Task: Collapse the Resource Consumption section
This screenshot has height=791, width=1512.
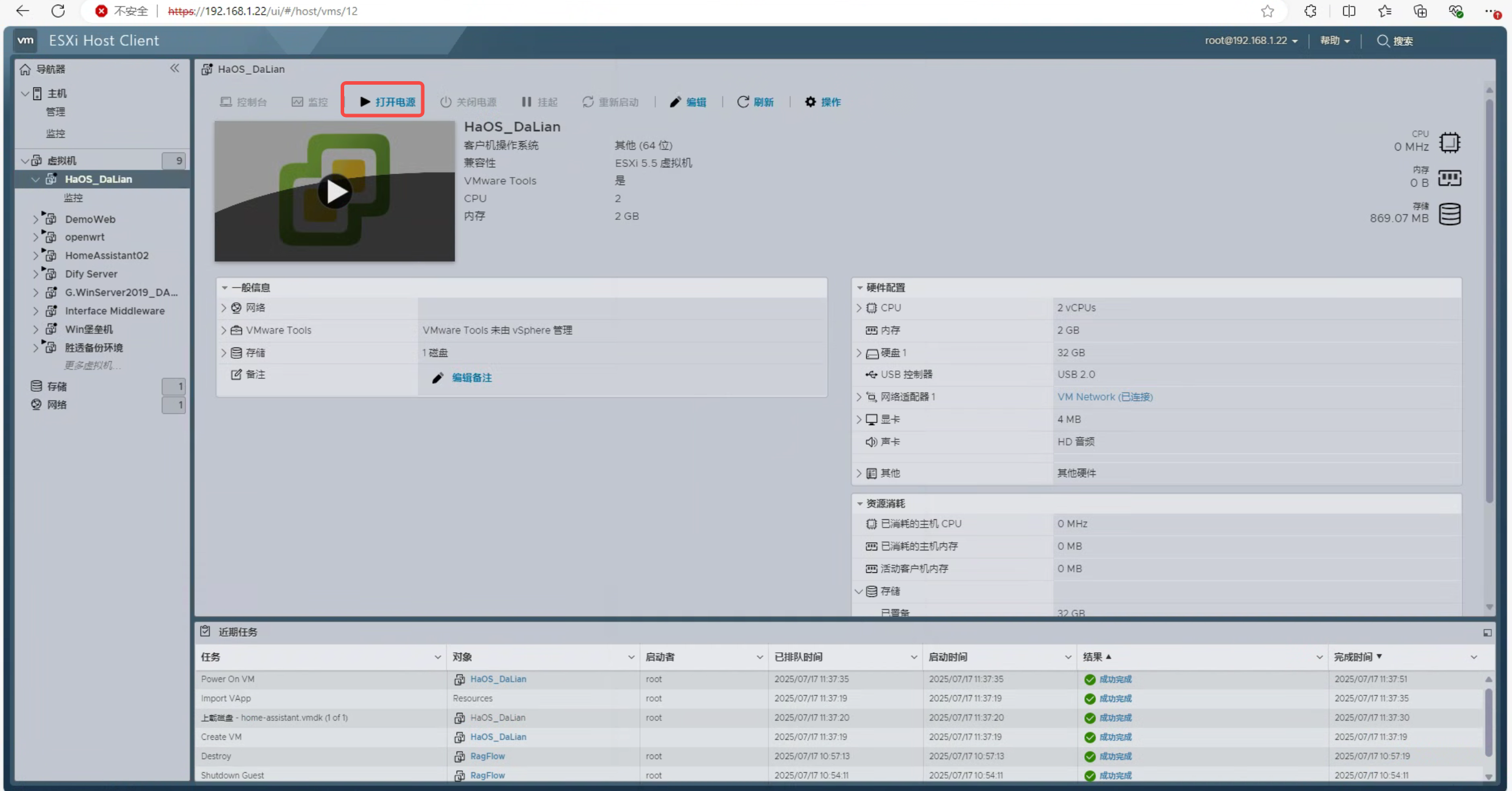Action: 860,503
